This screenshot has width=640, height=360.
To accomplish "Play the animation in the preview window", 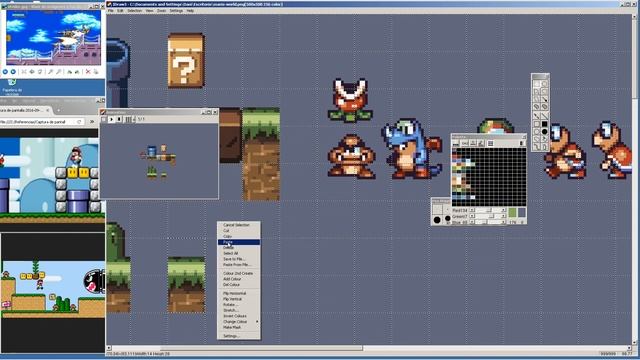I will (111, 119).
